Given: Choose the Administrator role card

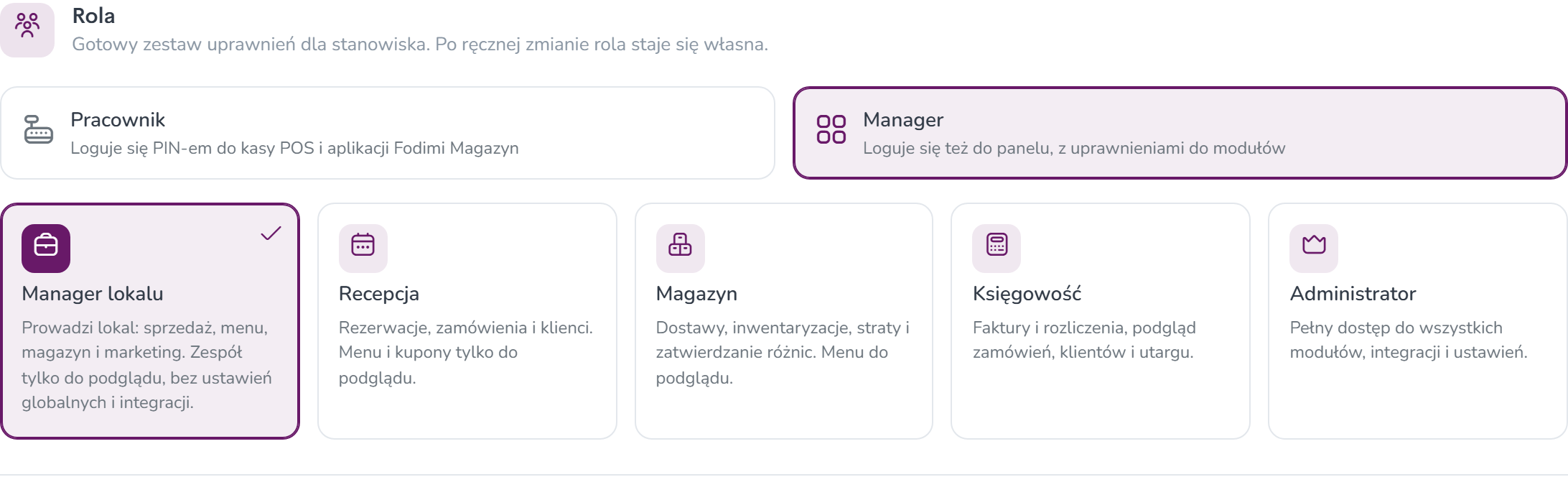Looking at the screenshot, I should tap(1418, 321).
